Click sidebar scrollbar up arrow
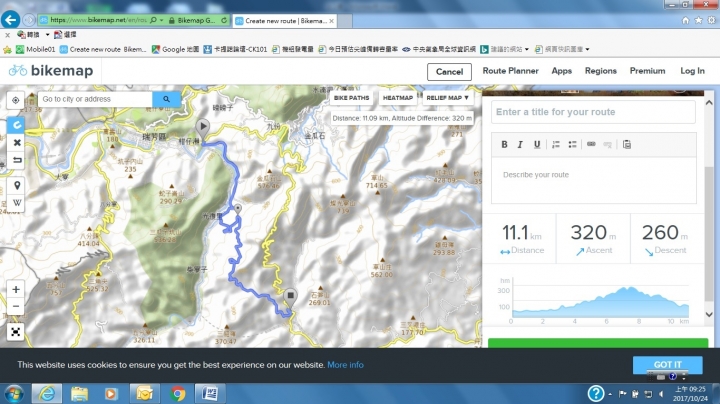 pyautogui.click(x=709, y=103)
